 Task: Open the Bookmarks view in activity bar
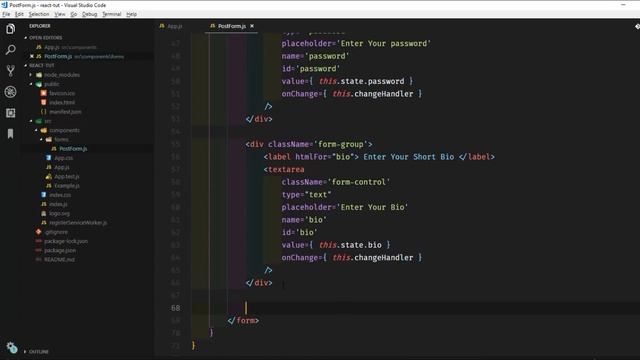[x=11, y=134]
